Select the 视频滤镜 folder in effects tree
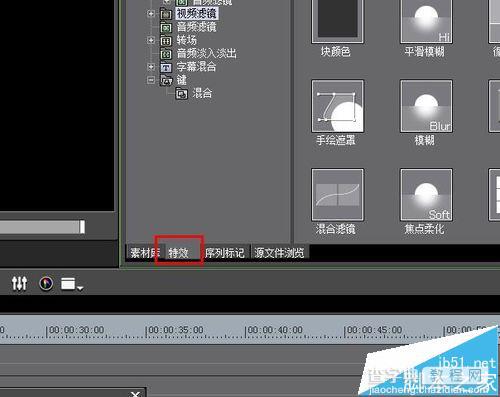This screenshot has height=397, width=500. [196, 13]
